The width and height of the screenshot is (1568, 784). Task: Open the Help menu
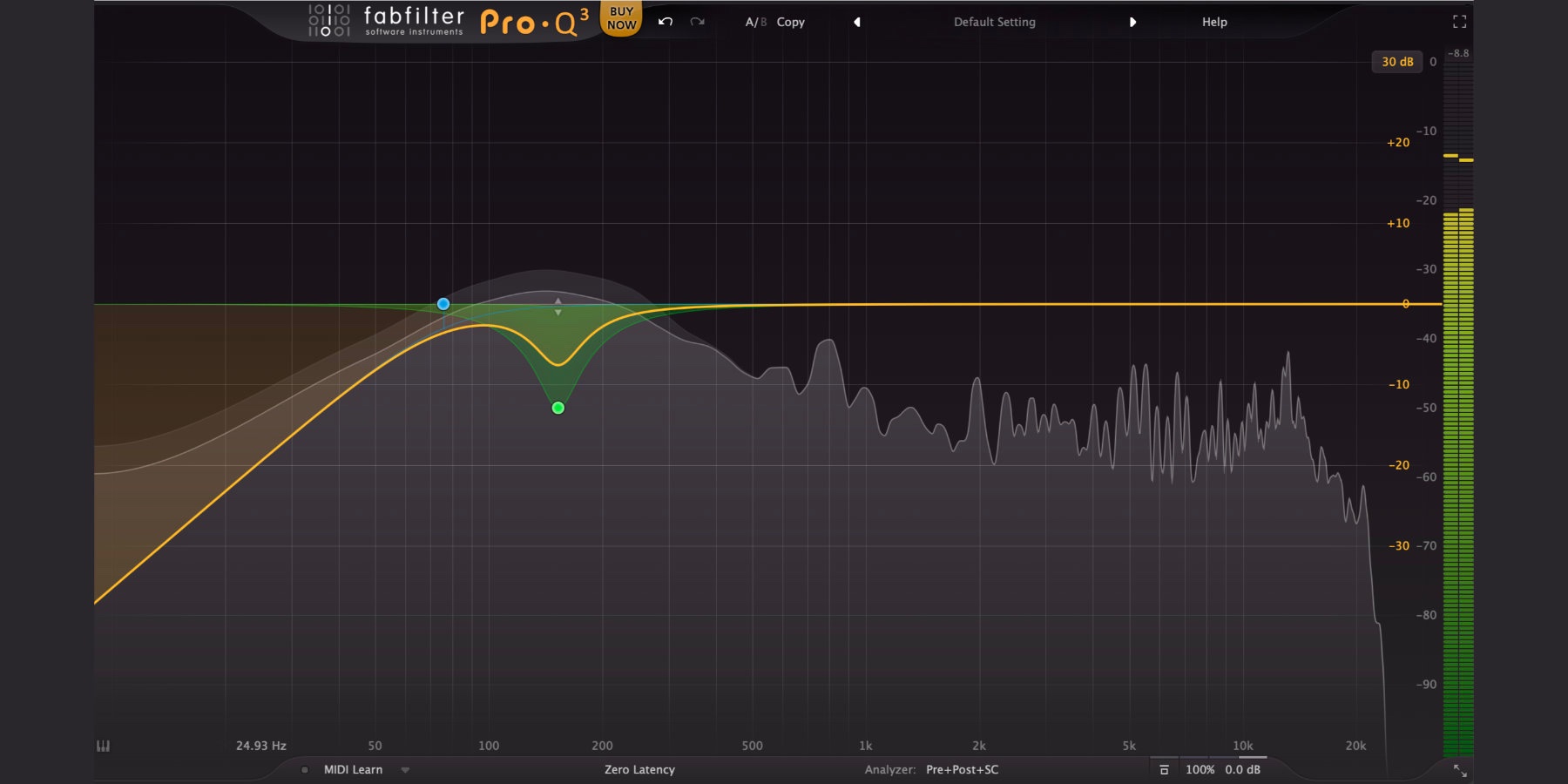(1213, 22)
